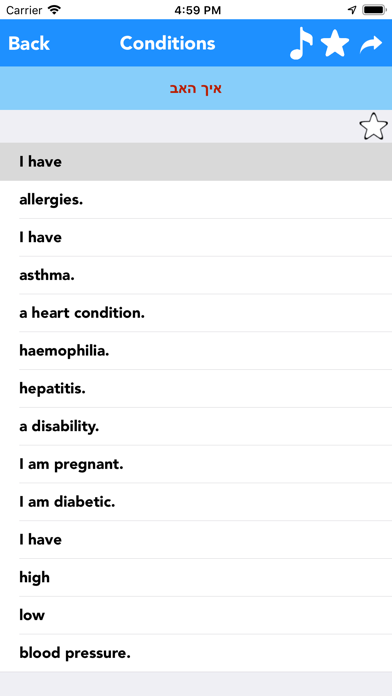Choose 'I am pregnant.' phrase
Viewport: 392px width, 696px height.
click(196, 464)
